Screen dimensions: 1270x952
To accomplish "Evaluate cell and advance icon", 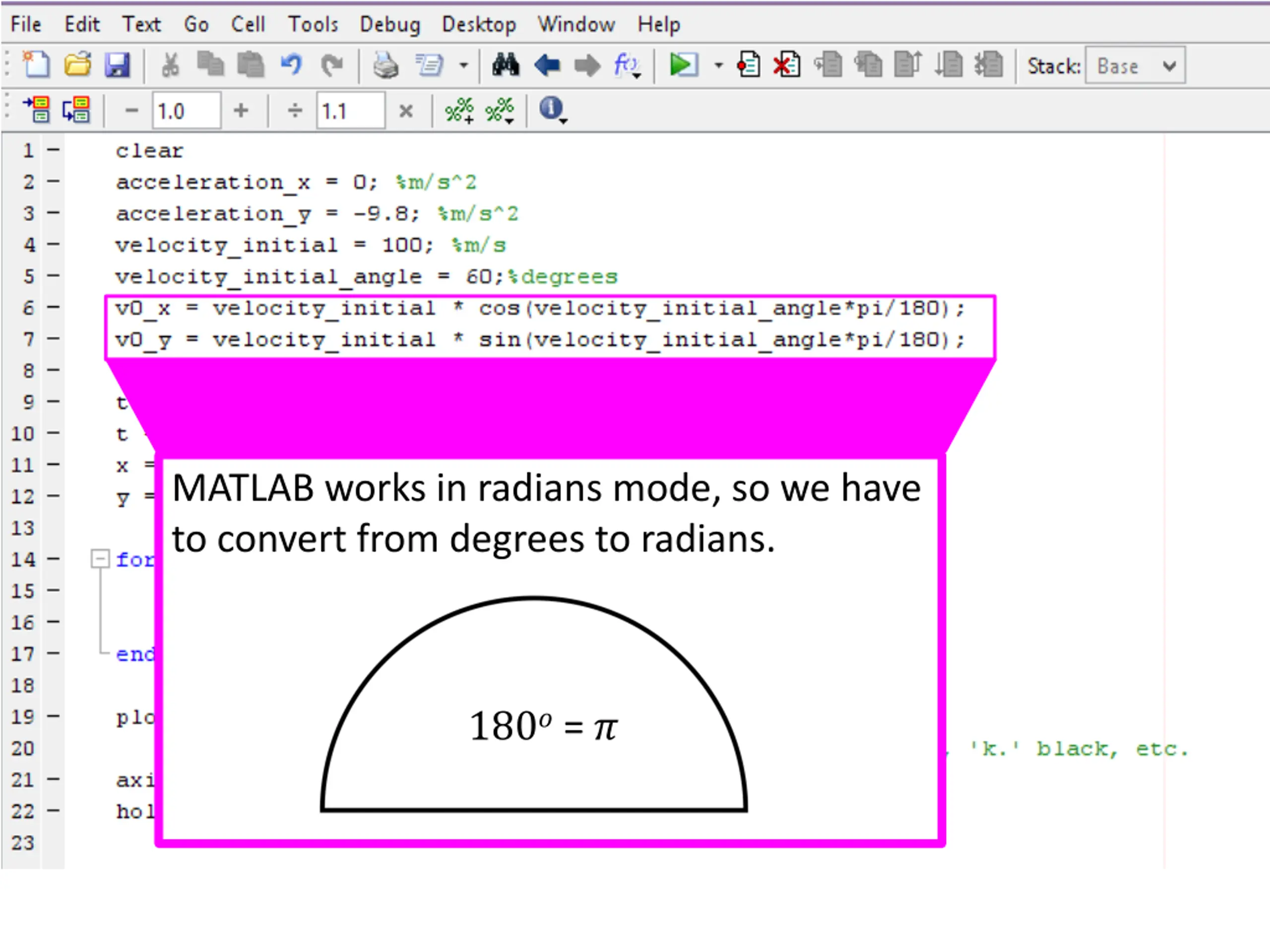I will coord(76,110).
